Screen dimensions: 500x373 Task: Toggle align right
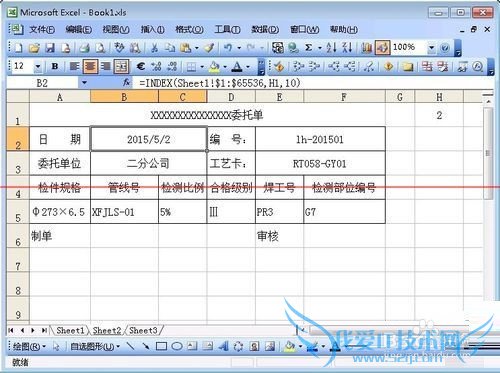(105, 67)
